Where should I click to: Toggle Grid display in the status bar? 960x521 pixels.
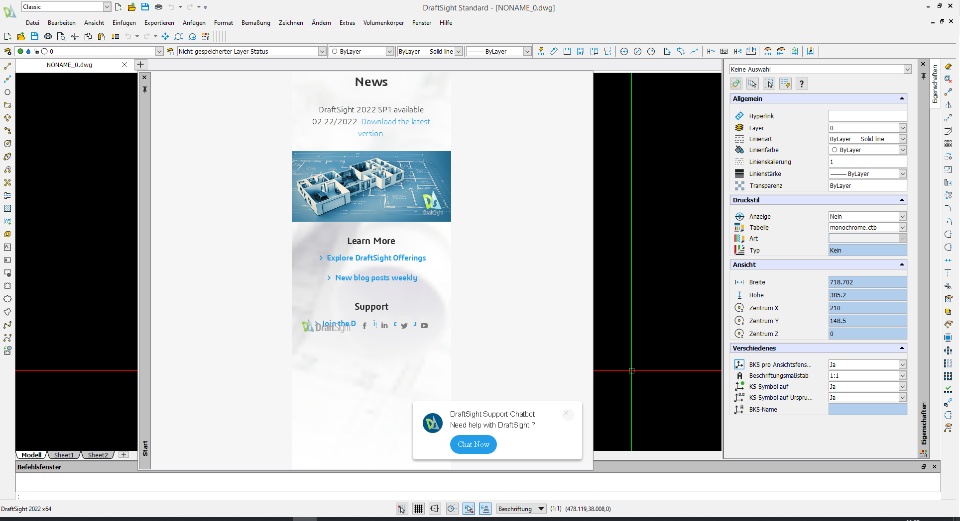pos(418,509)
